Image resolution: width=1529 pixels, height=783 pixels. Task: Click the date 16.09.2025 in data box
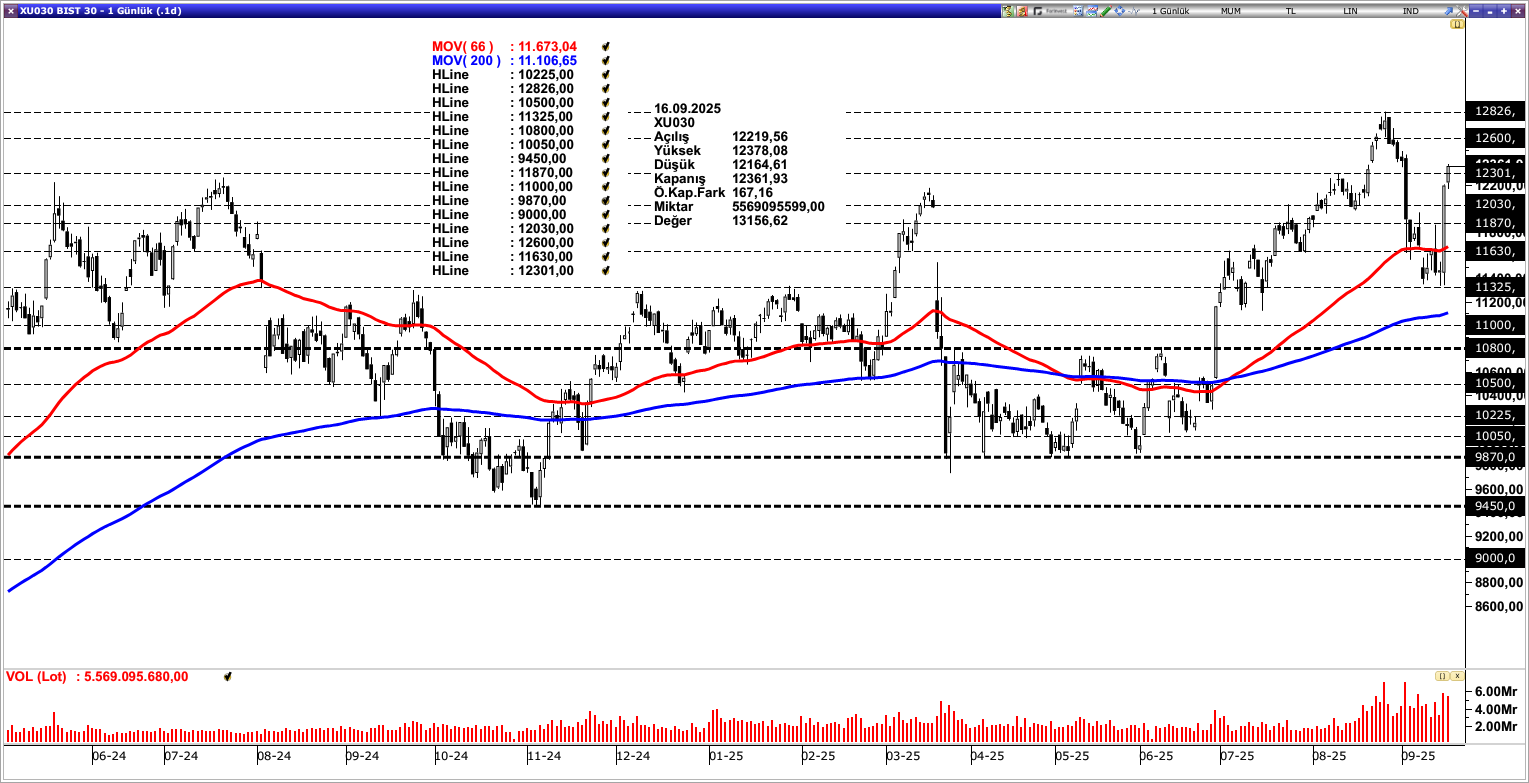687,108
